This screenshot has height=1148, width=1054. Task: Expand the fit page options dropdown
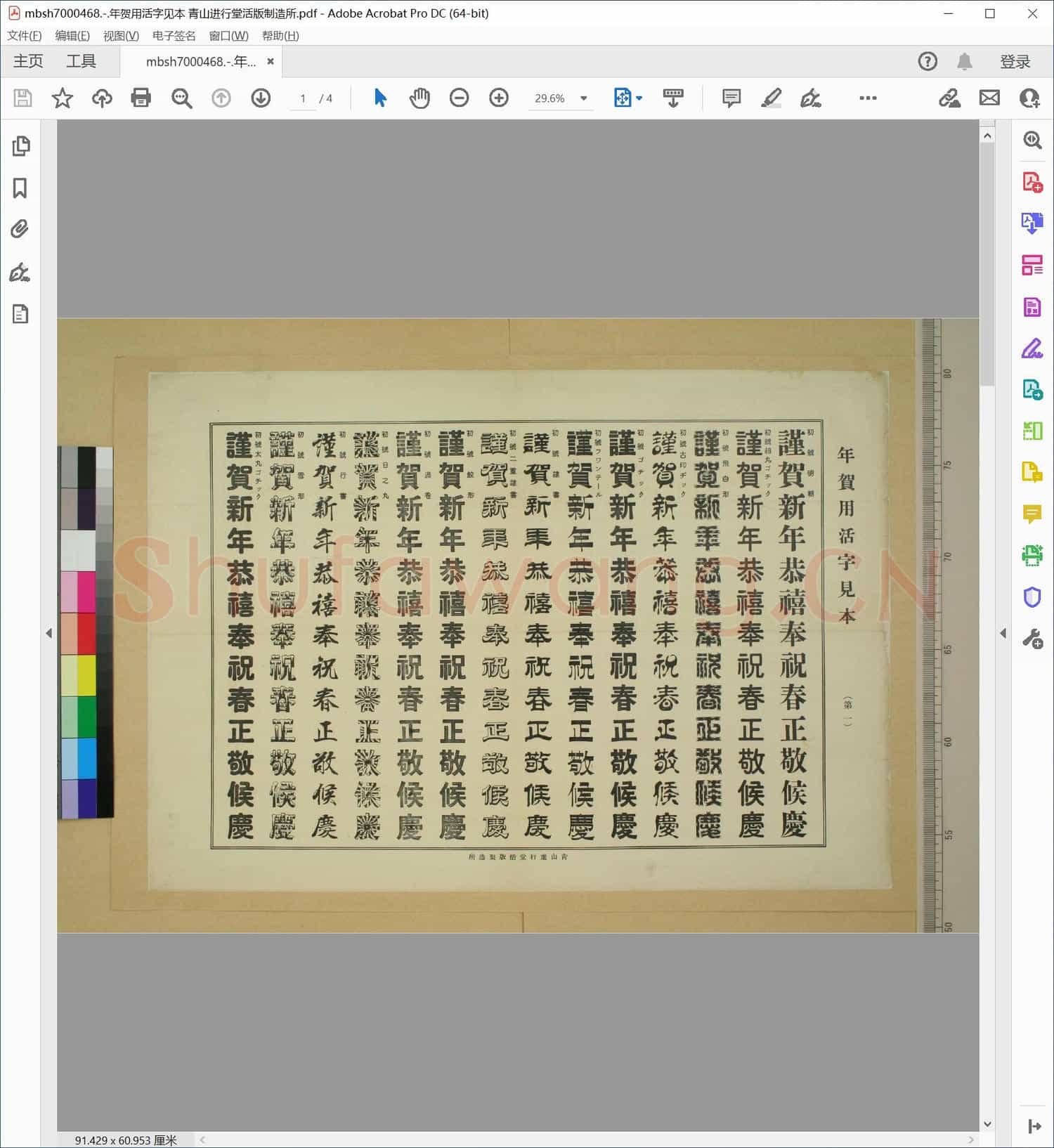pos(639,98)
